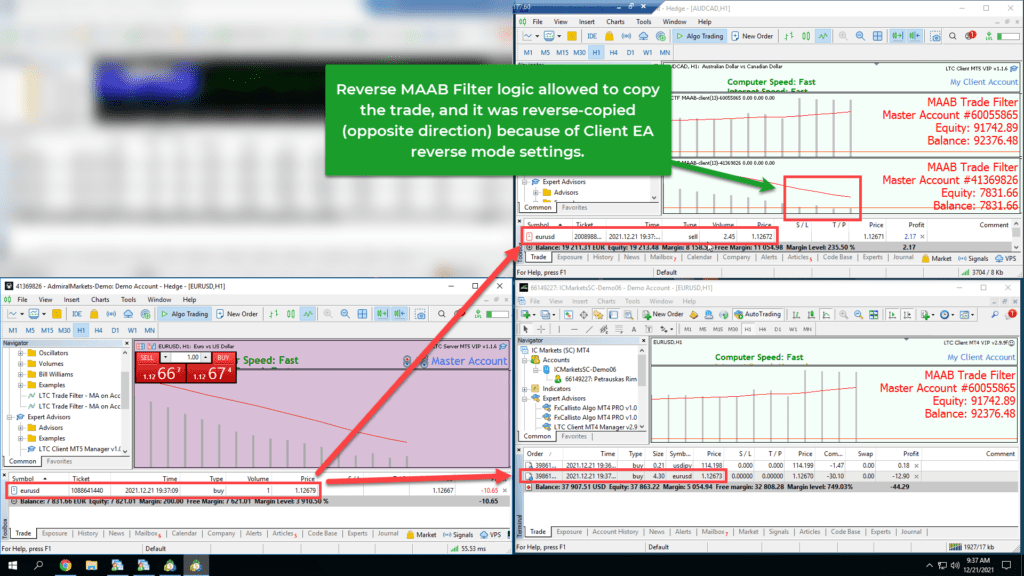
Task: Open volume dropdown arrow on EURUSD one-click panel
Action: tap(165, 357)
